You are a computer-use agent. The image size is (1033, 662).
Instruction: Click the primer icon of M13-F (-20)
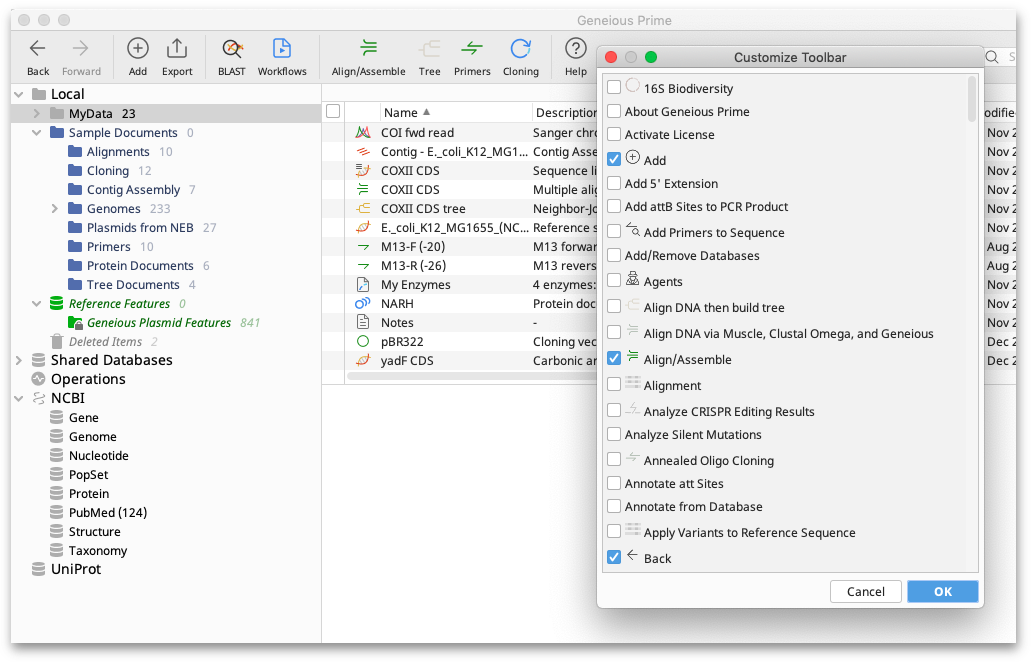tap(362, 247)
